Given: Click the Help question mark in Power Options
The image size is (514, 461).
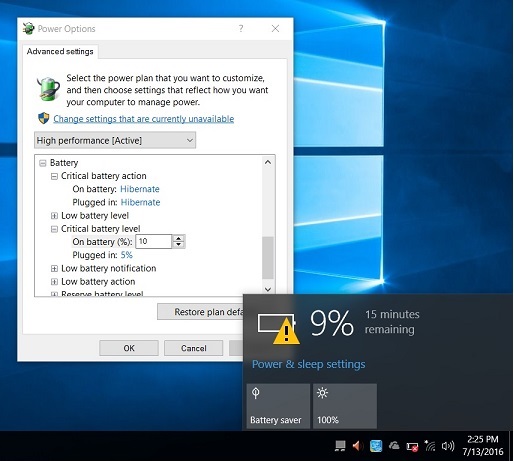Looking at the screenshot, I should pos(241,28).
